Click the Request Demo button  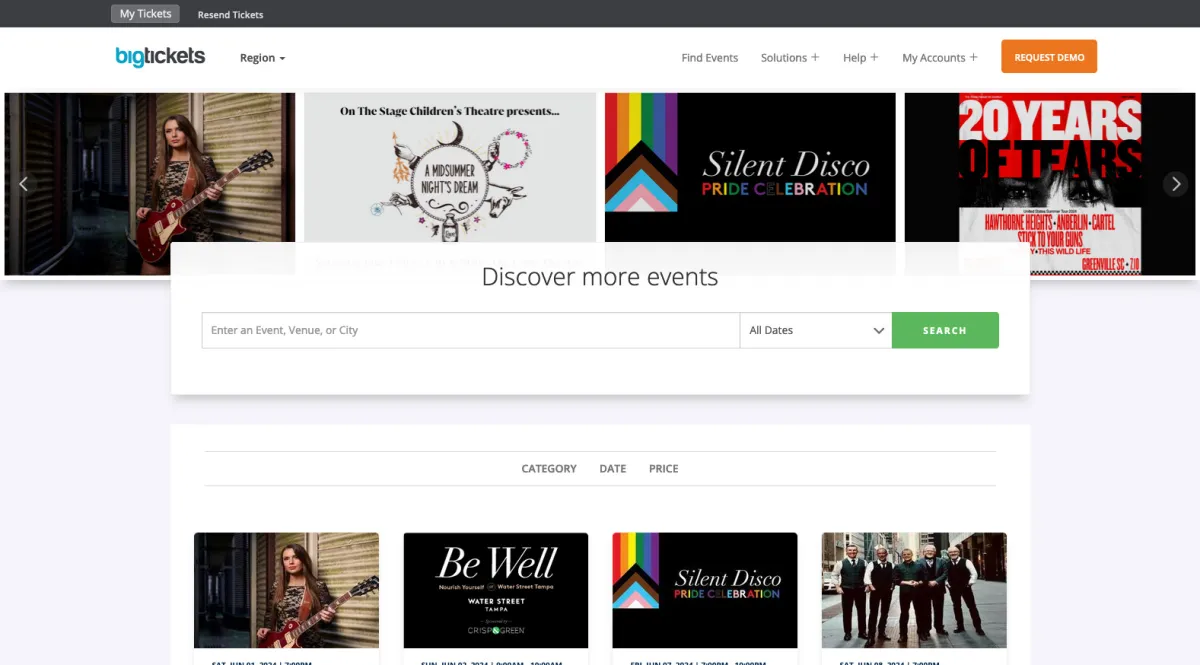[1049, 57]
